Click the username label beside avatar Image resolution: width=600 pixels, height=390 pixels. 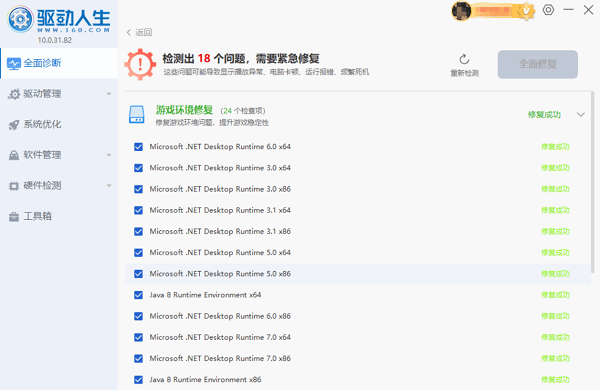point(494,11)
